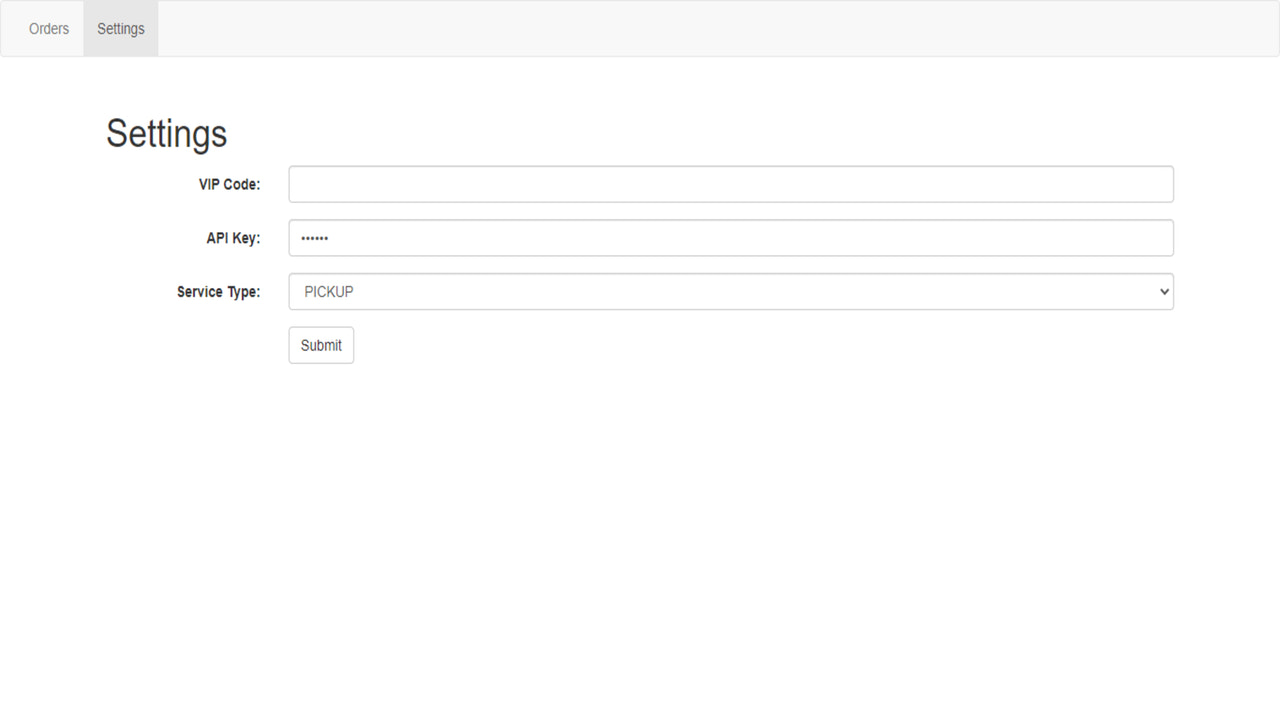This screenshot has height=720, width=1280.
Task: Expand the PICKUP selection chevron
Action: tap(1162, 291)
